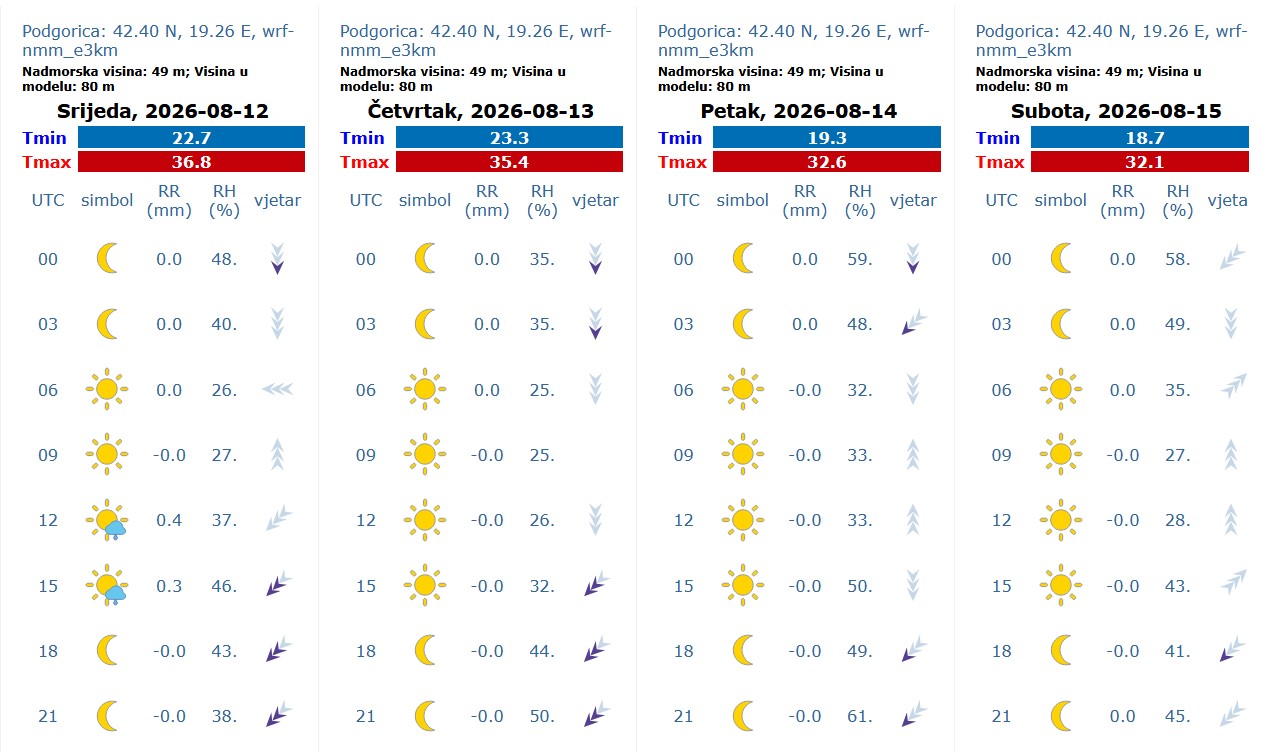Click the RH (%) column header for Wednesday
Viewport: 1270px width, 752px height.
224,200
